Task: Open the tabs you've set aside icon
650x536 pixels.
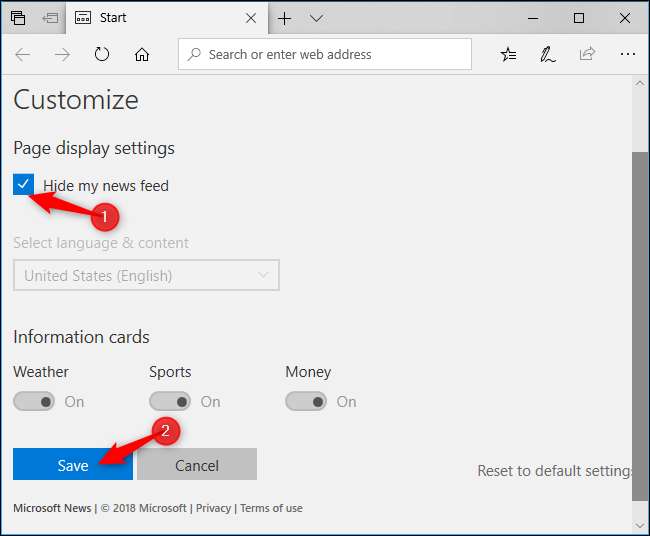Action: [x=18, y=18]
